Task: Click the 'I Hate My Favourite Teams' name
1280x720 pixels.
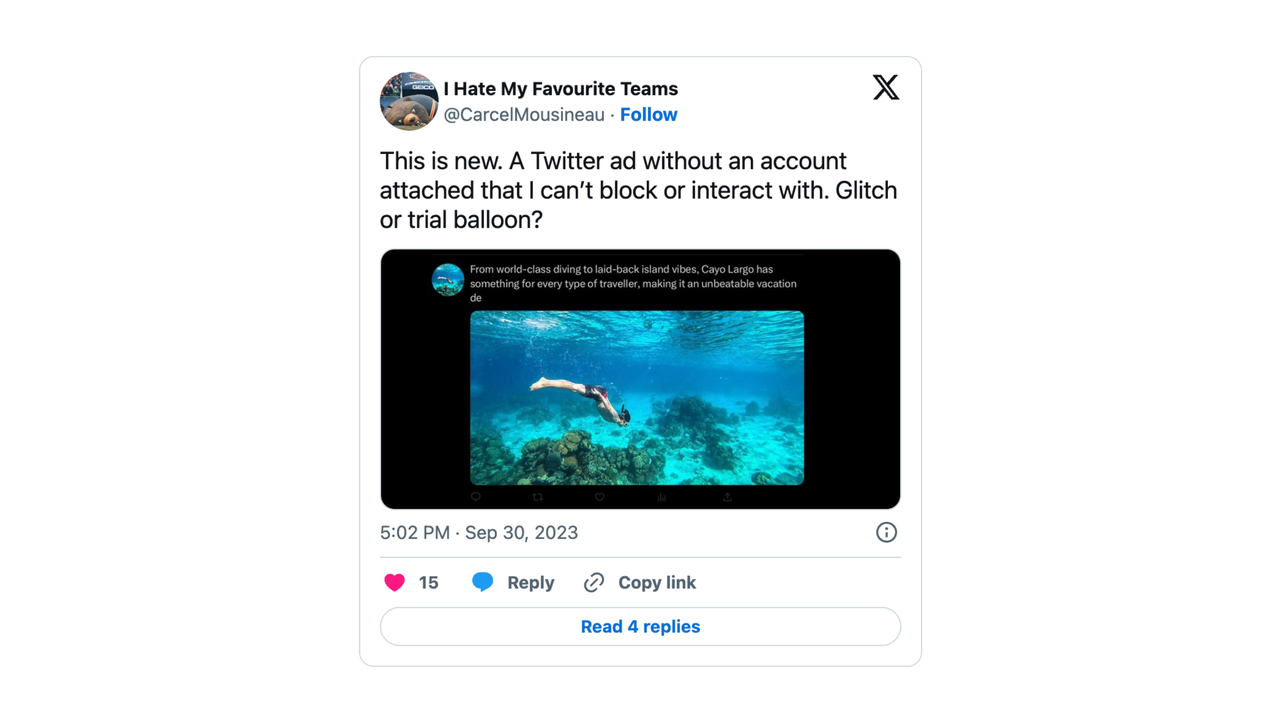Action: [x=560, y=89]
